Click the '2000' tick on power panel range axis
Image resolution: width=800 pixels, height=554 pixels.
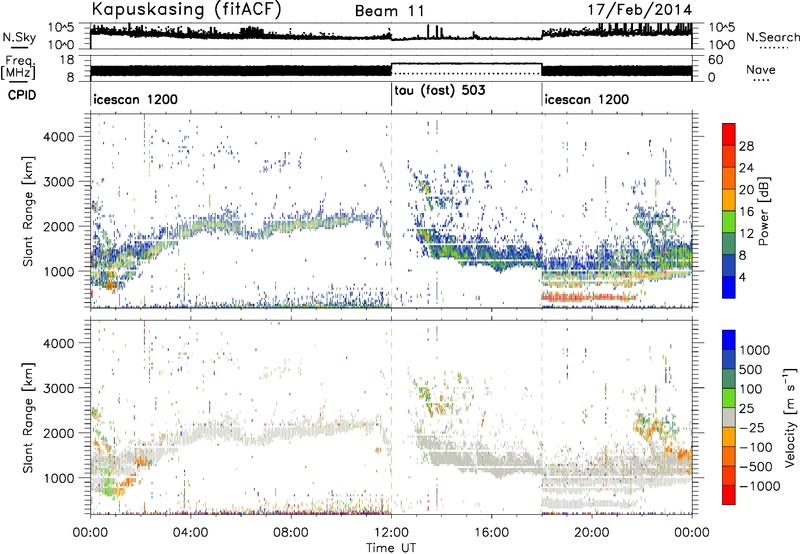click(58, 226)
